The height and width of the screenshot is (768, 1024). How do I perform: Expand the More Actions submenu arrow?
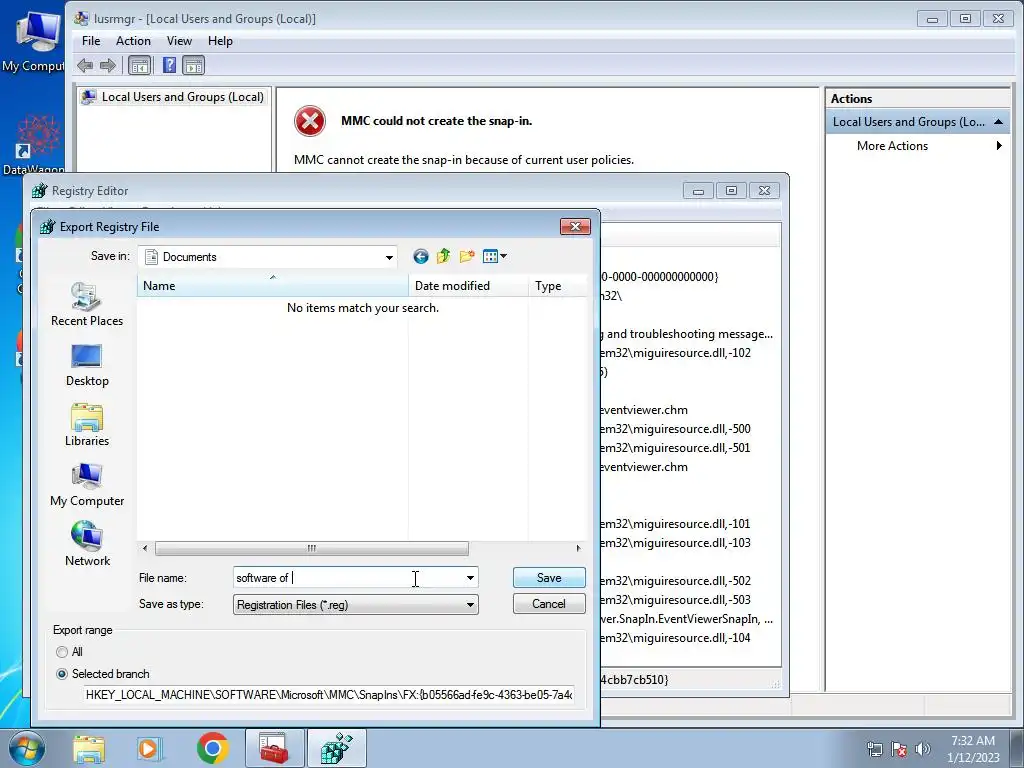point(999,146)
